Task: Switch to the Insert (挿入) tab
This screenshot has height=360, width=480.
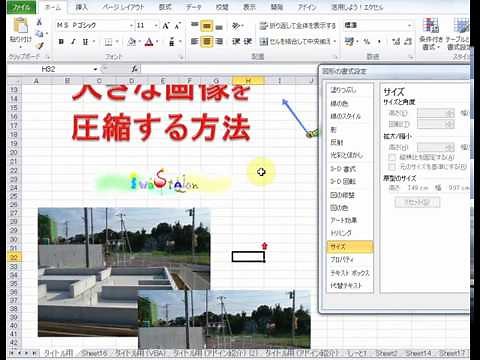Action: pyautogui.click(x=82, y=7)
